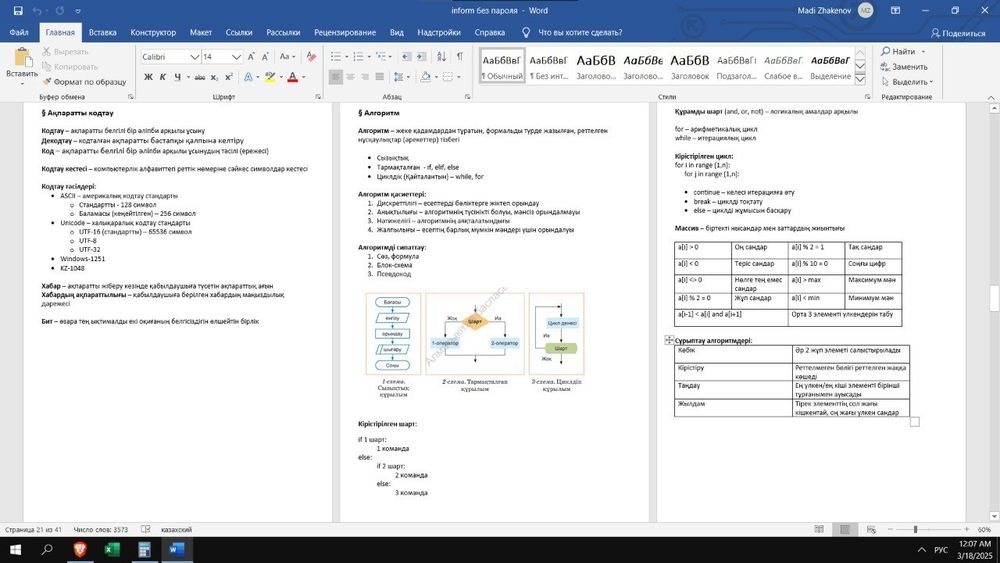Decrease paragraph indent
Image resolution: width=1000 pixels, height=563 pixels.
(x=406, y=57)
